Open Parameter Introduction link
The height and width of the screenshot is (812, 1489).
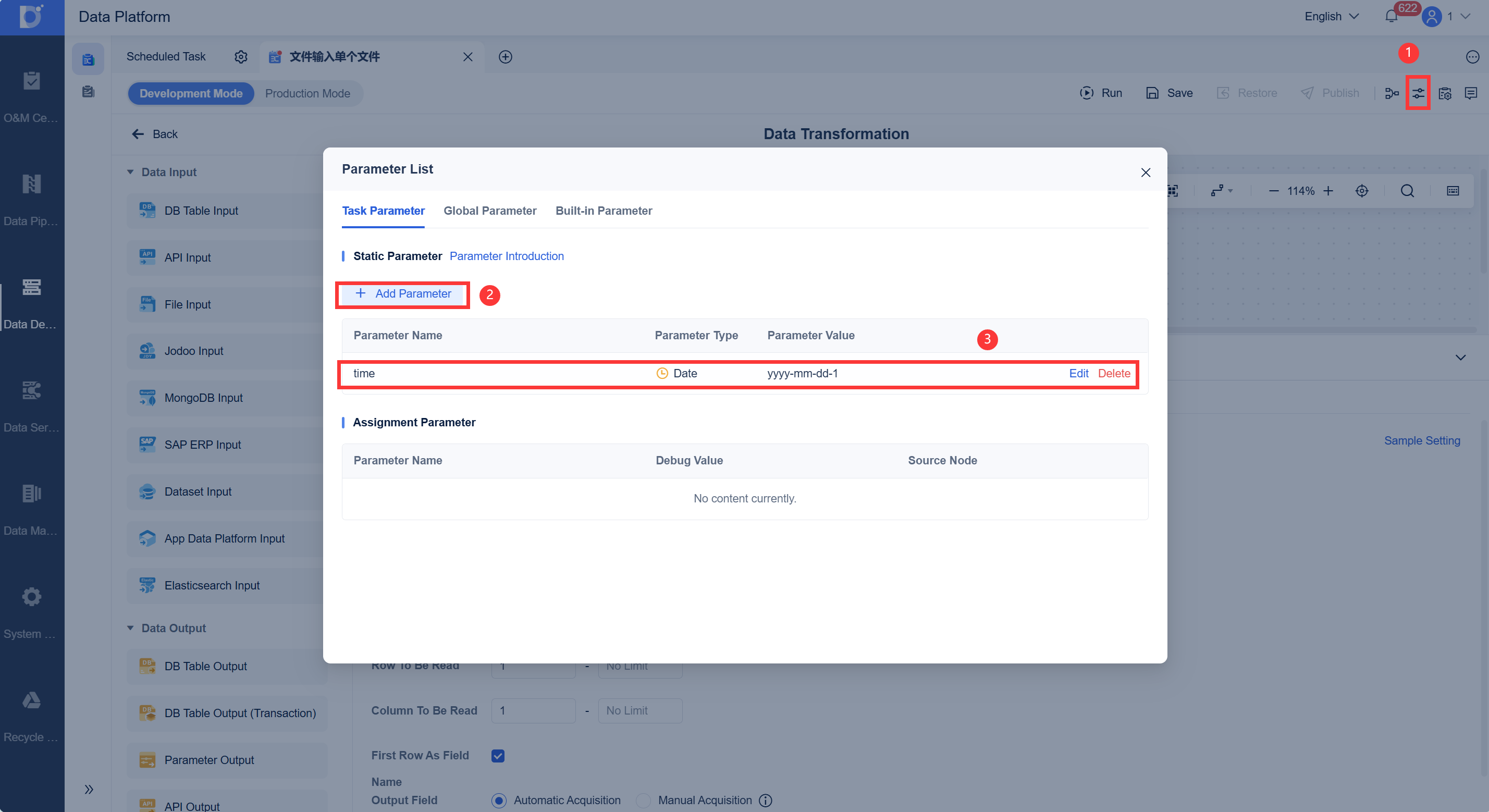507,255
